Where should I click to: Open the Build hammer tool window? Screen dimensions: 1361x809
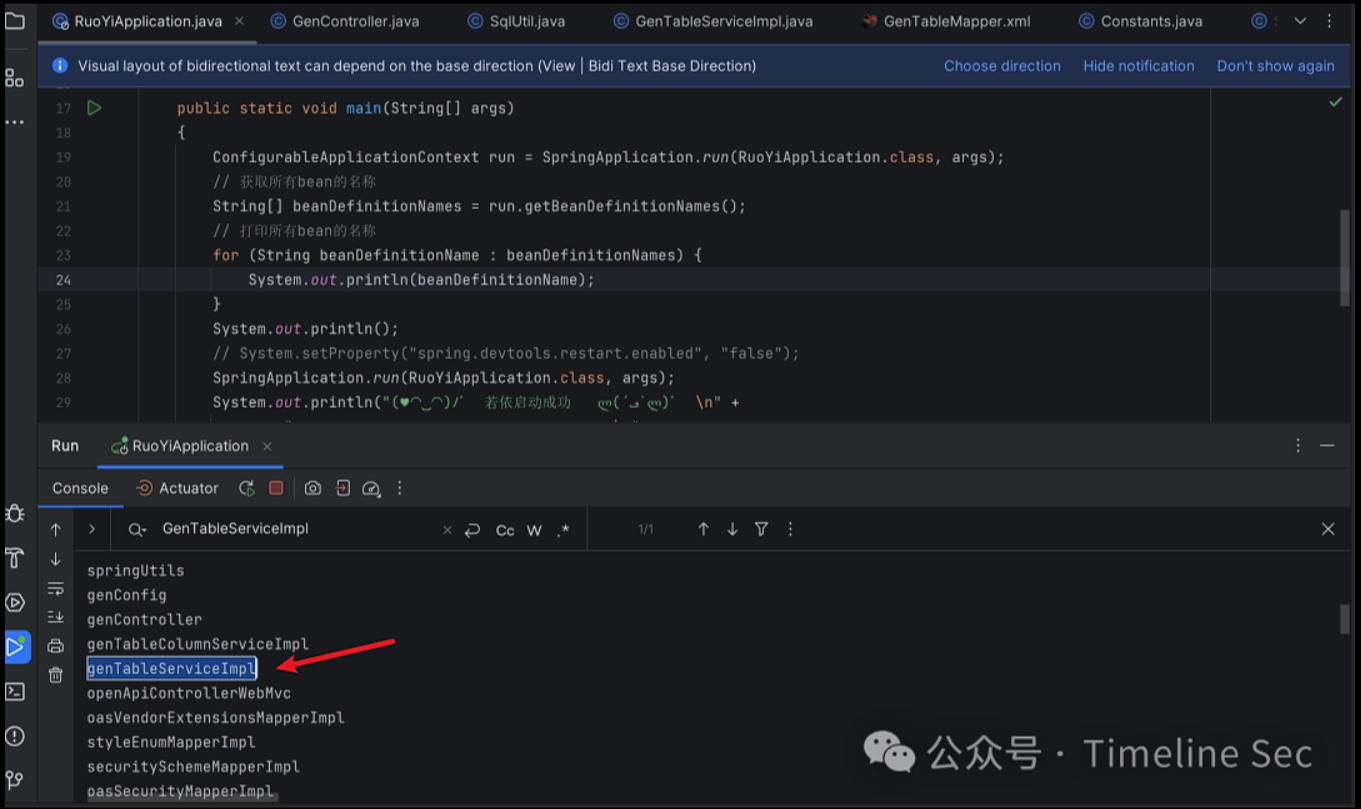click(15, 558)
